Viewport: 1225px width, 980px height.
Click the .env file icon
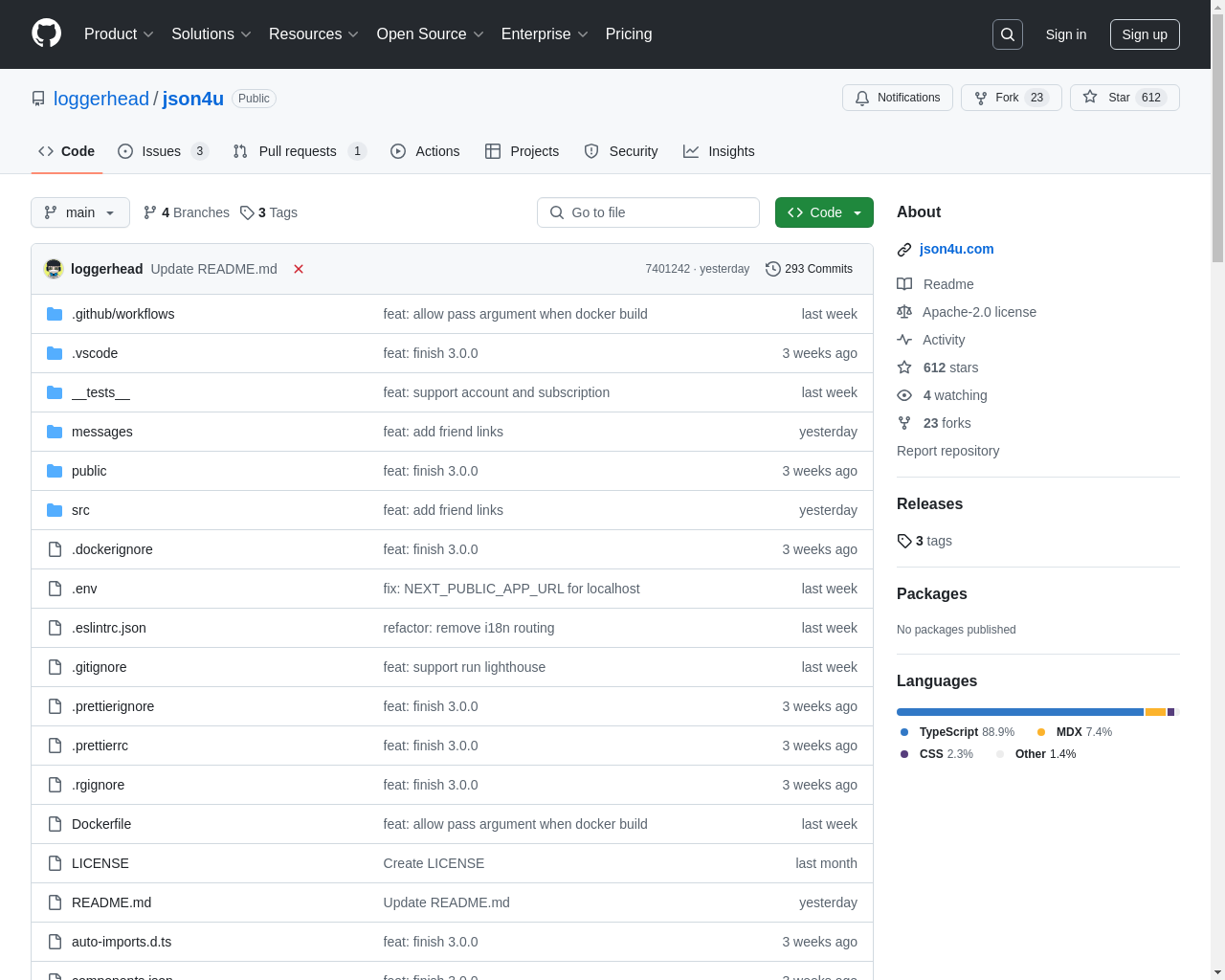(x=55, y=589)
